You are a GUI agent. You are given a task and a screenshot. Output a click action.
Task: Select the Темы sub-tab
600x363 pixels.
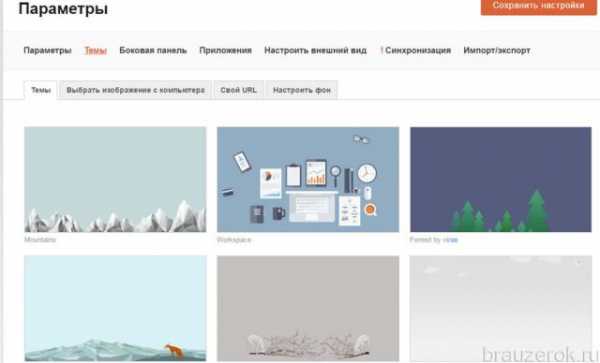pos(41,90)
